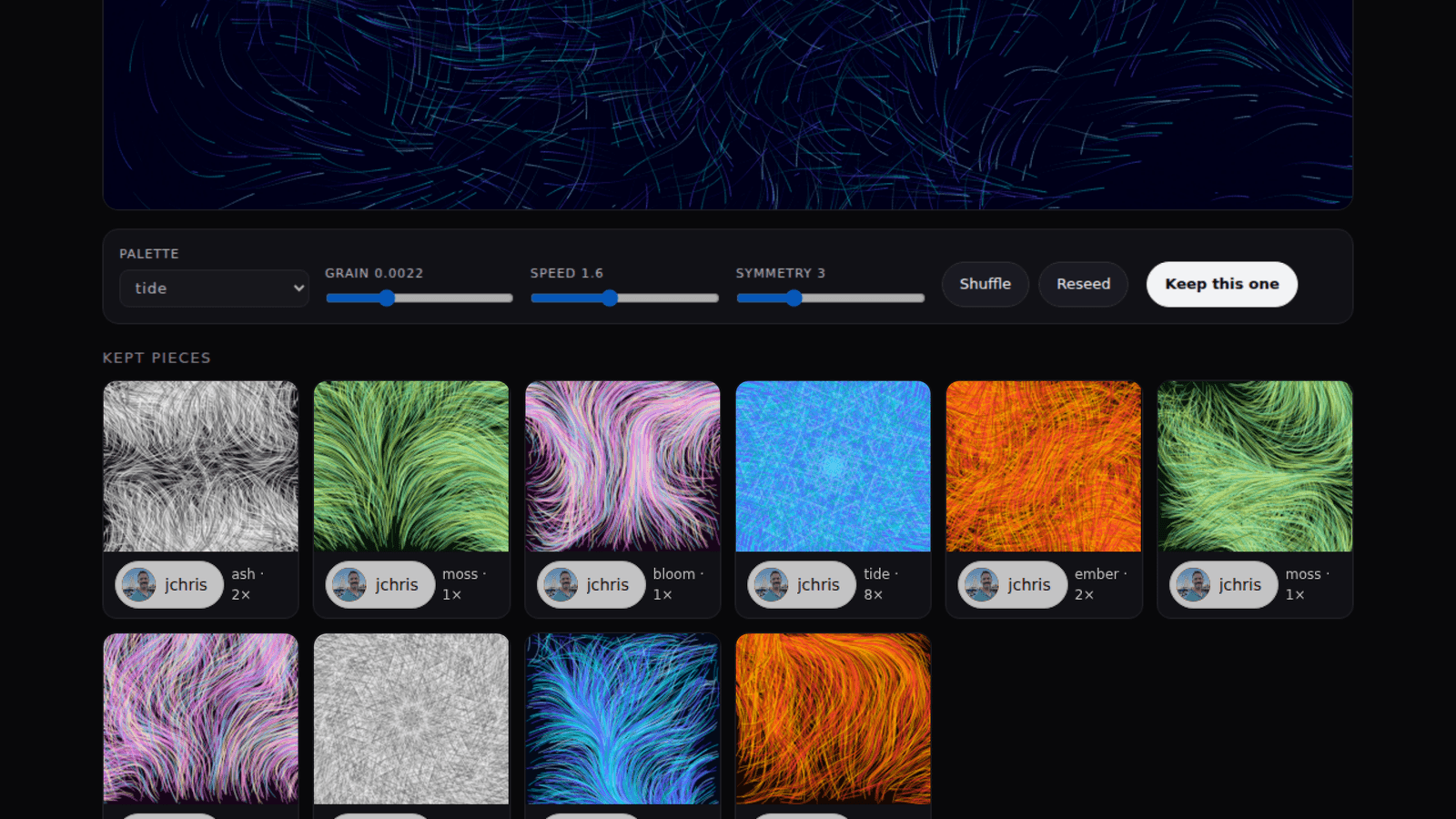The image size is (1456, 819).
Task: Click jchris author chip on ash piece
Action: pos(169,584)
